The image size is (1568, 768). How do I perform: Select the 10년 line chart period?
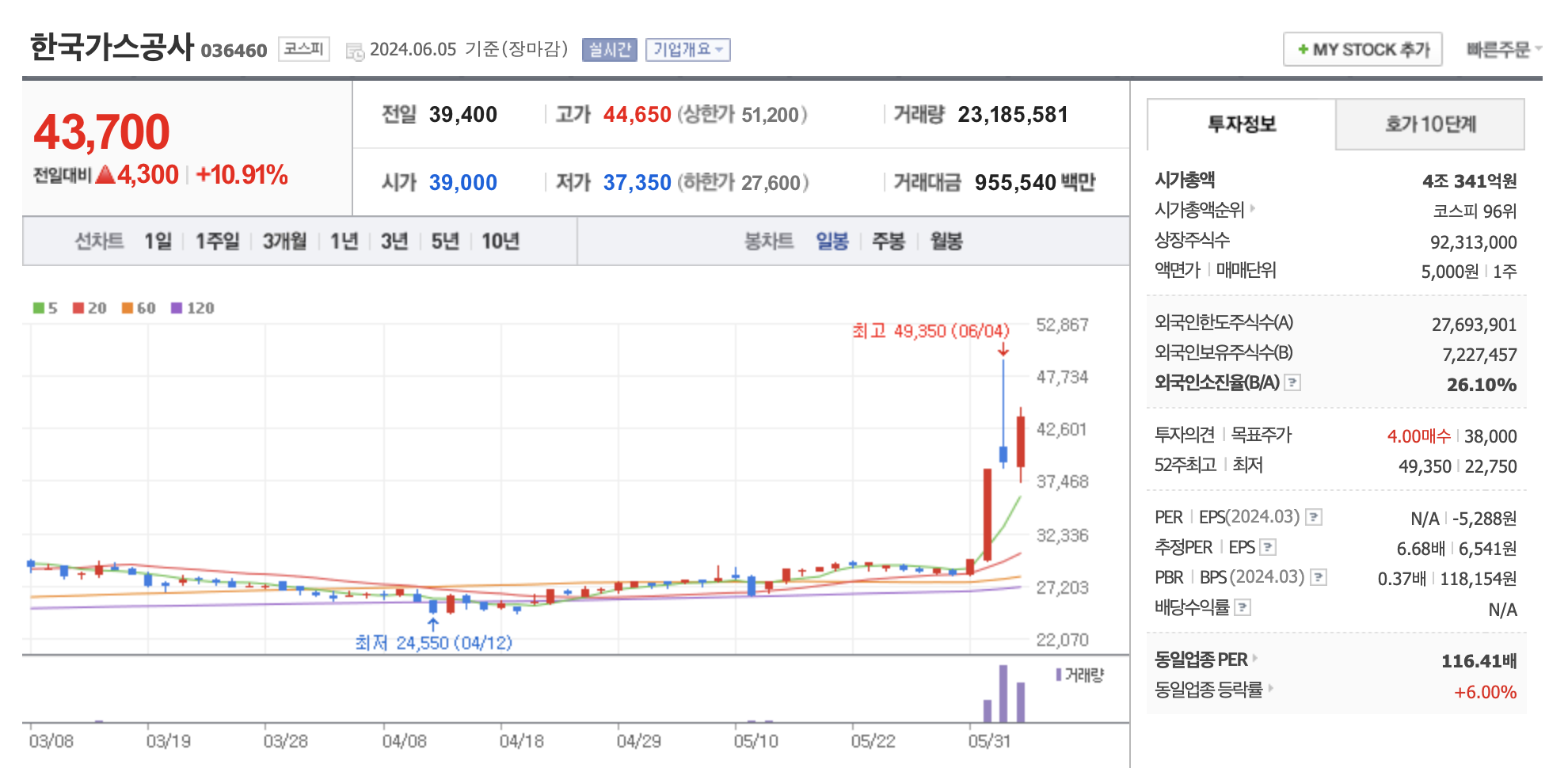pyautogui.click(x=500, y=241)
